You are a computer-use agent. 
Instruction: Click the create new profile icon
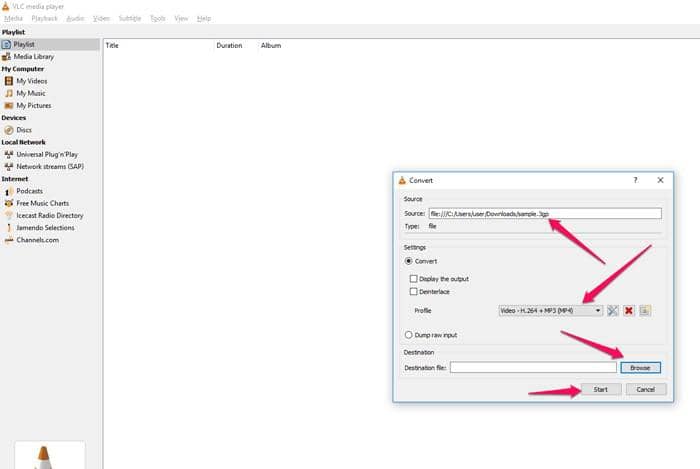tap(646, 311)
